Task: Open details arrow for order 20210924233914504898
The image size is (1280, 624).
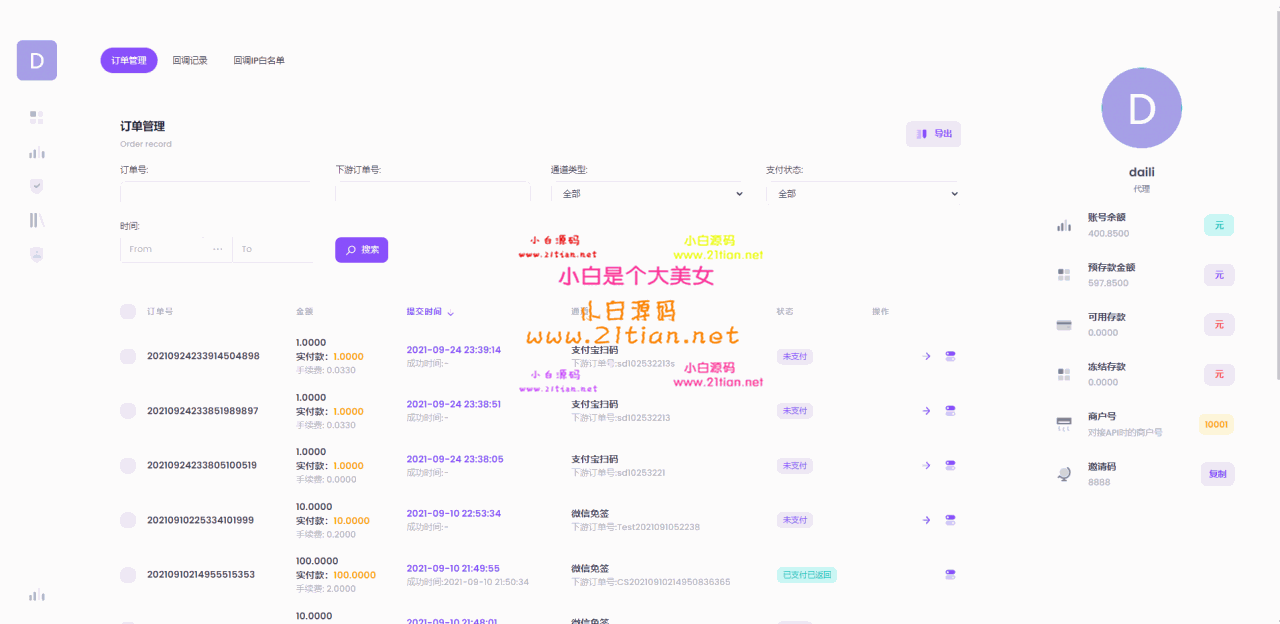Action: tap(926, 356)
